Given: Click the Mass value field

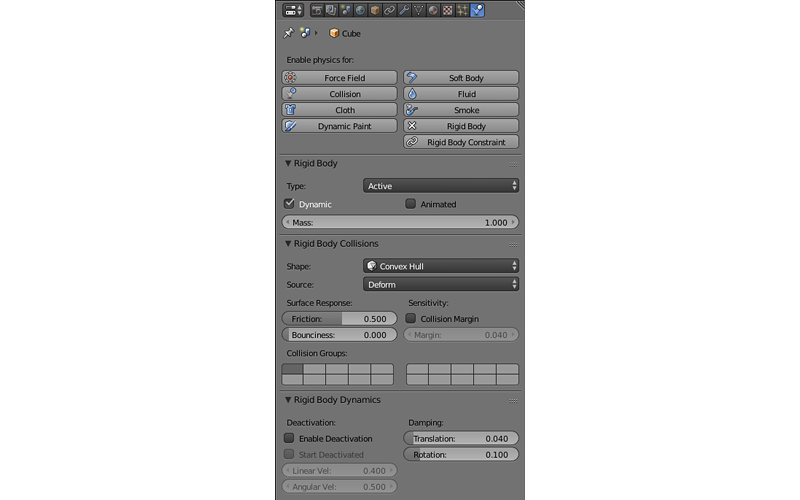Looking at the screenshot, I should tap(400, 222).
